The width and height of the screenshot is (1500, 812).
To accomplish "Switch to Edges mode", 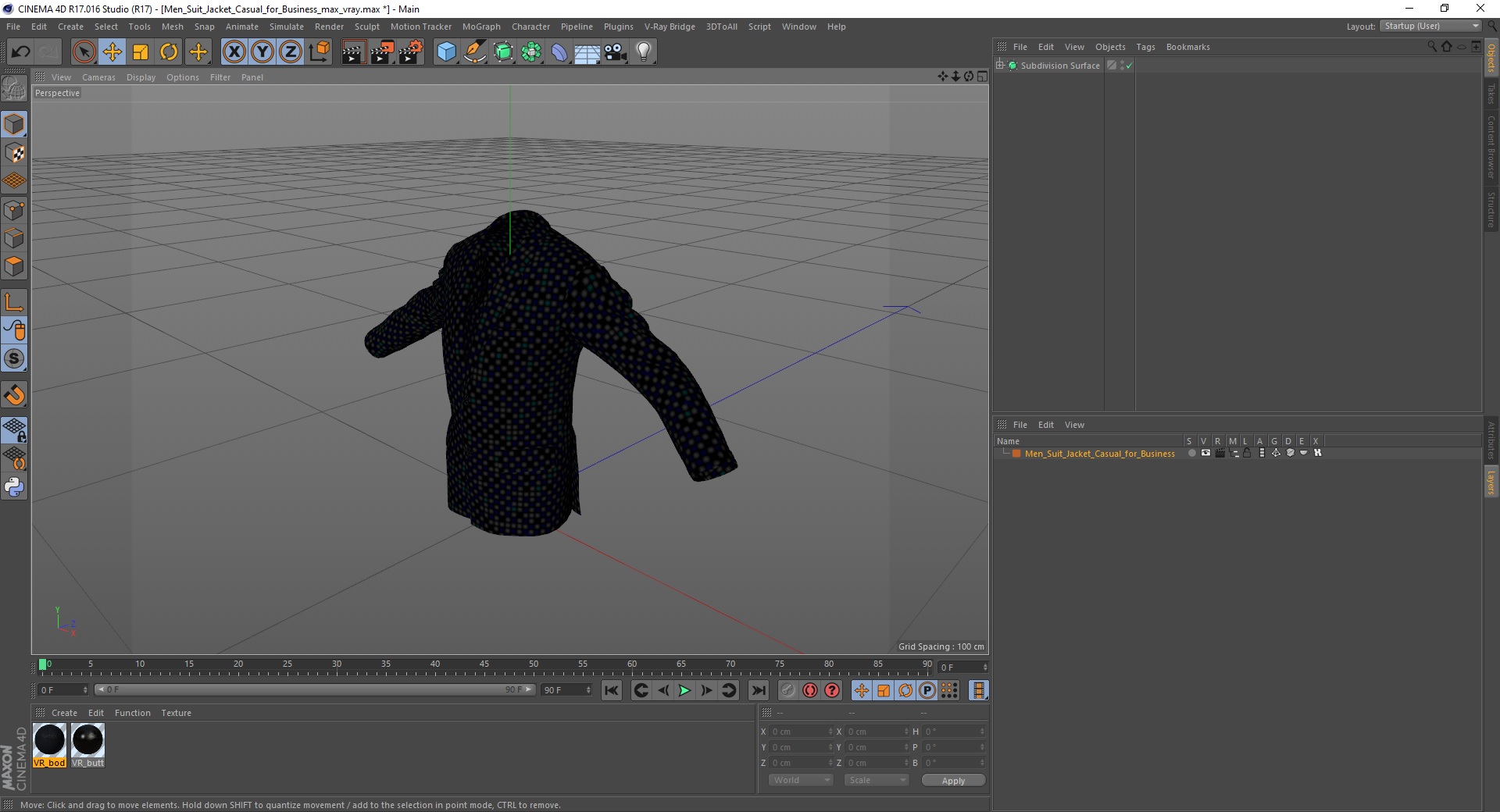I will 14,238.
